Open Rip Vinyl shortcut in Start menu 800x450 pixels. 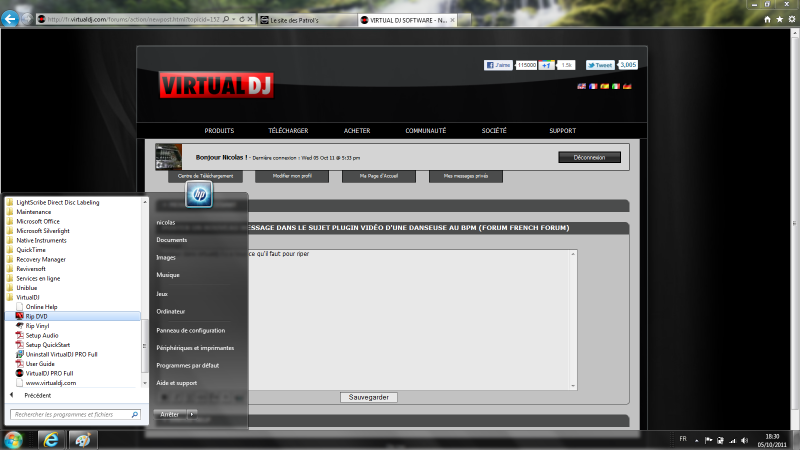(x=37, y=326)
